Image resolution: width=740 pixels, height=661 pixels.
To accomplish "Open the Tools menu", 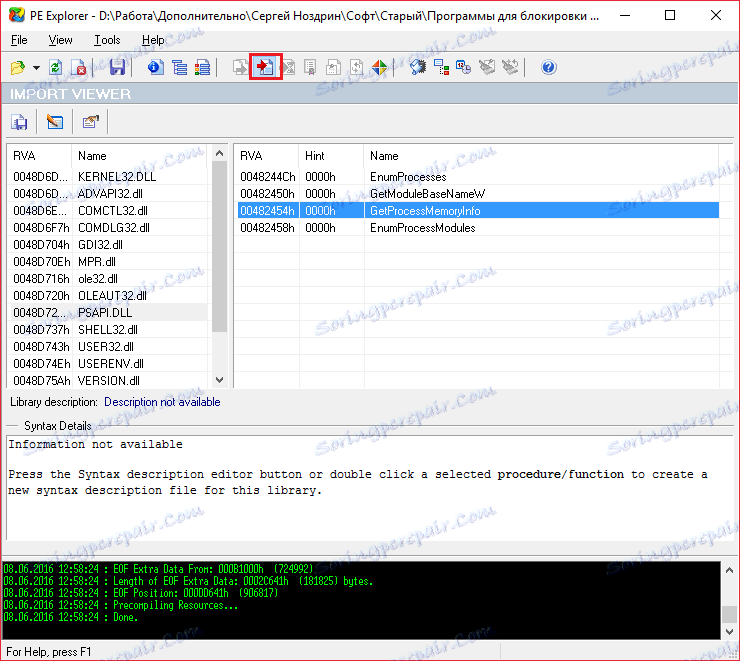I will (107, 40).
